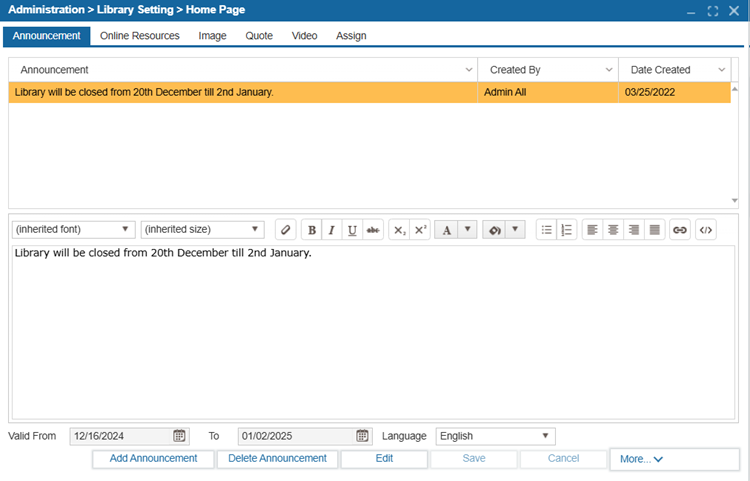Open the inherited font dropdown

(x=74, y=230)
